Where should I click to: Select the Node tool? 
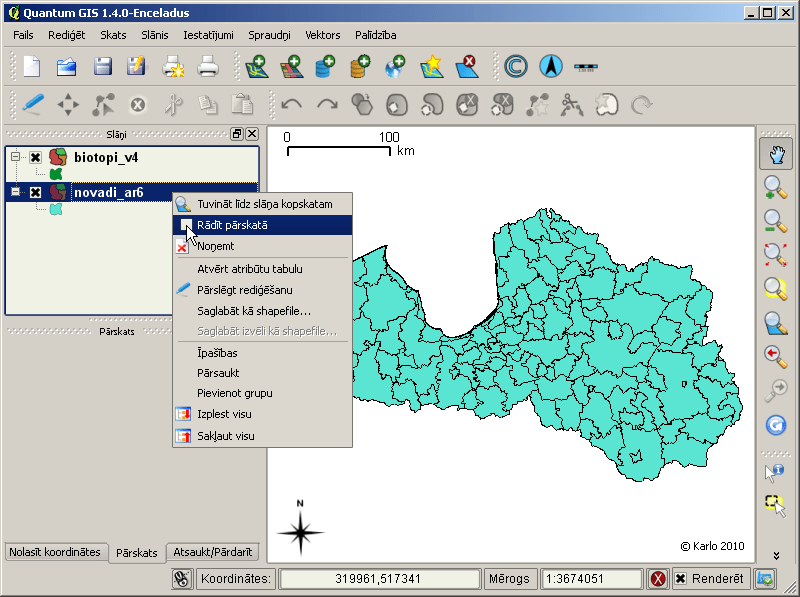click(103, 105)
